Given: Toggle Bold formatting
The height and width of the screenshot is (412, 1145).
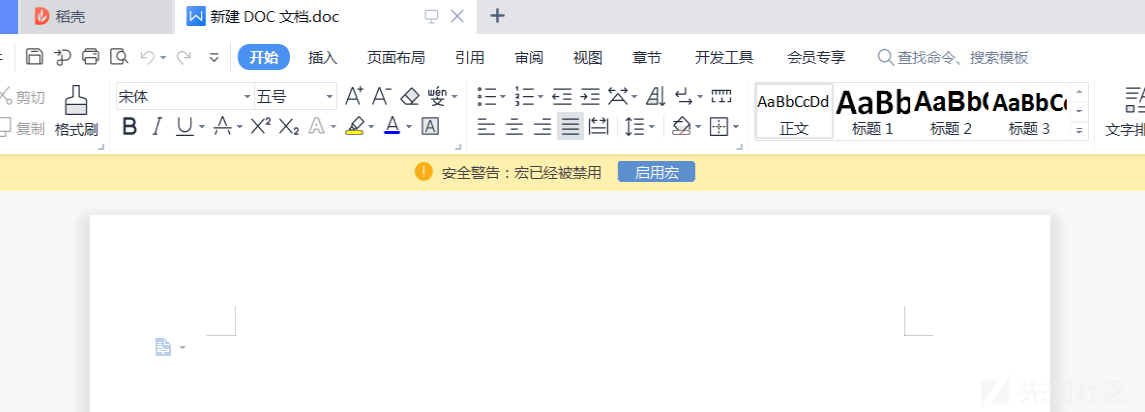Looking at the screenshot, I should [129, 126].
